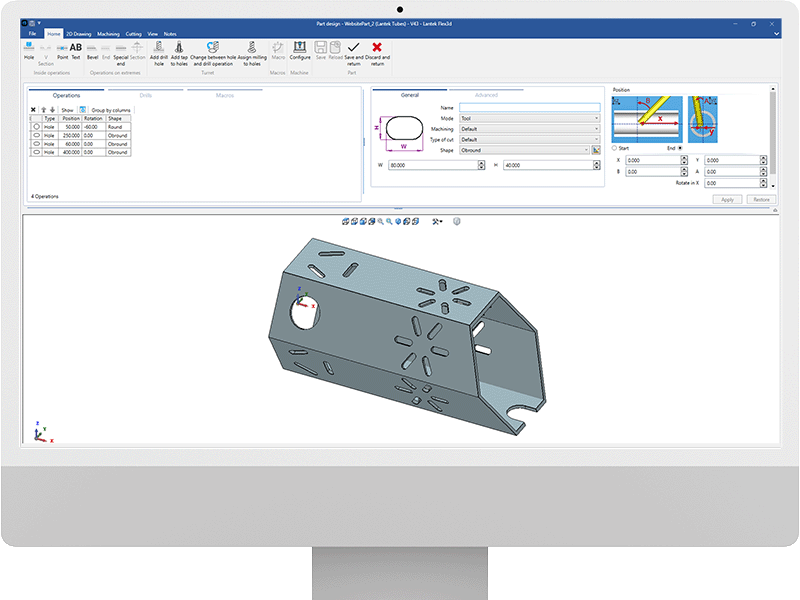Delete the operation with the X icon

click(33, 110)
